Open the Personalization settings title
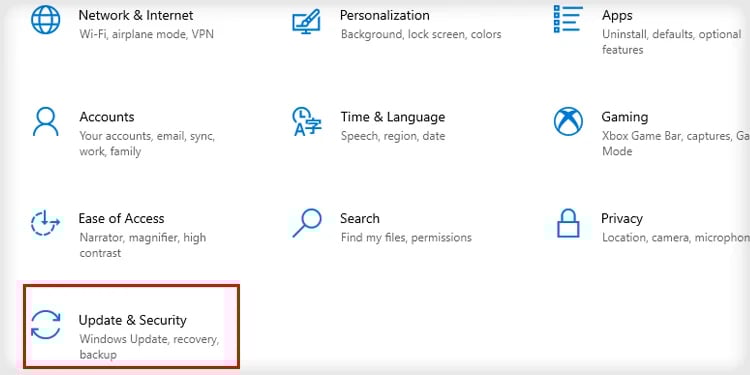750x375 pixels. [x=385, y=15]
